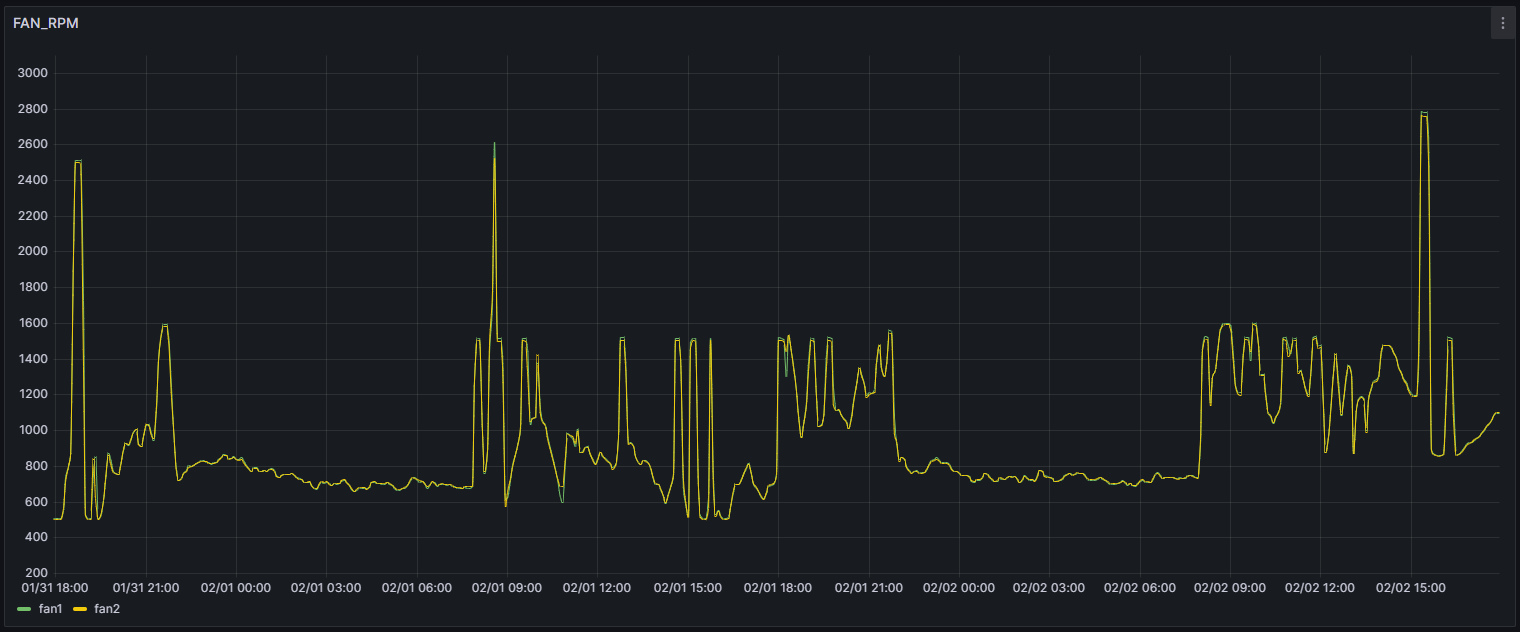Click the 02/01 06:00 time axis label
This screenshot has height=632, width=1520.
click(x=416, y=588)
